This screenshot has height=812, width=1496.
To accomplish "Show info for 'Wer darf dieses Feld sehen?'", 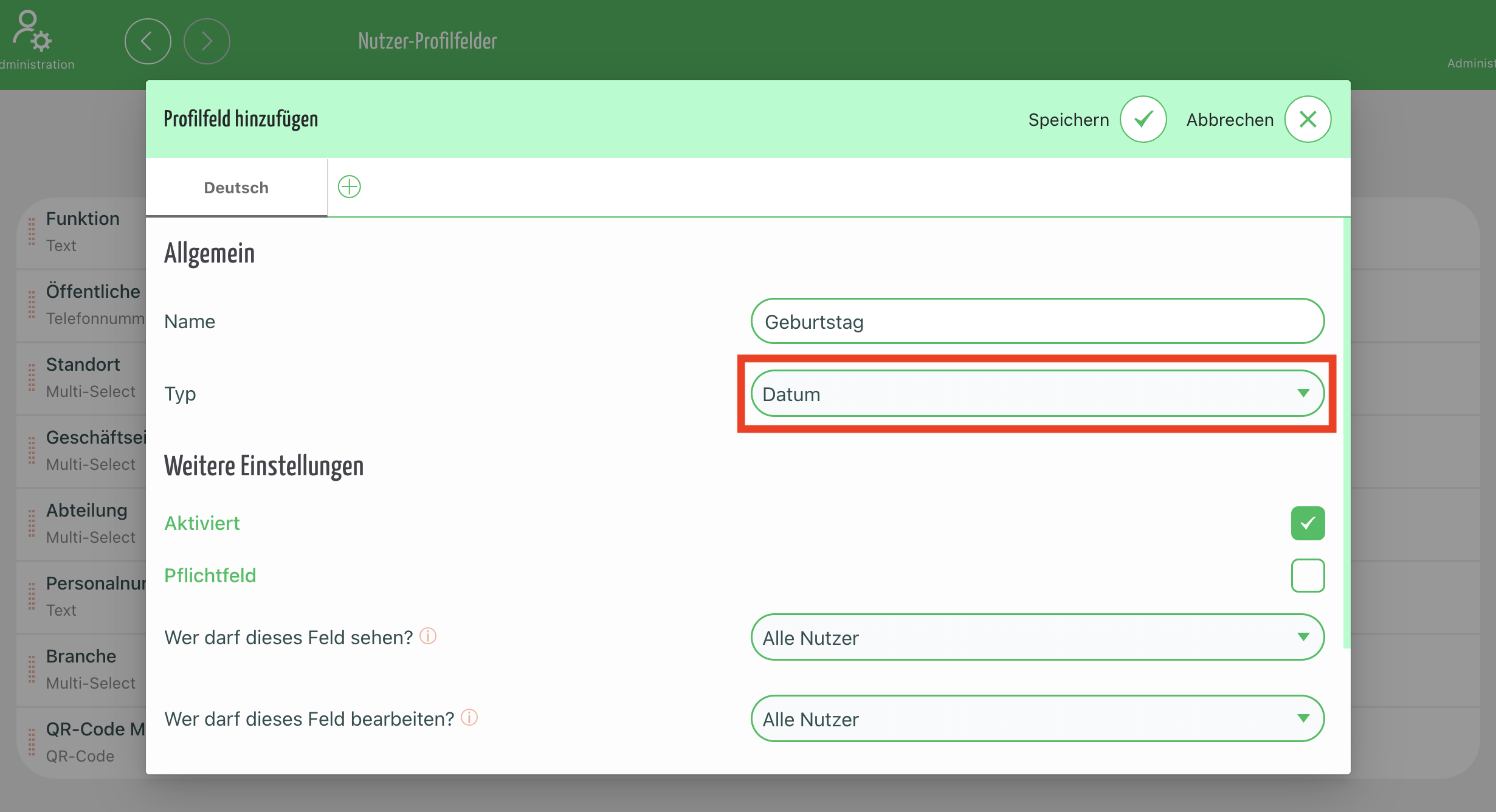I will (x=428, y=636).
